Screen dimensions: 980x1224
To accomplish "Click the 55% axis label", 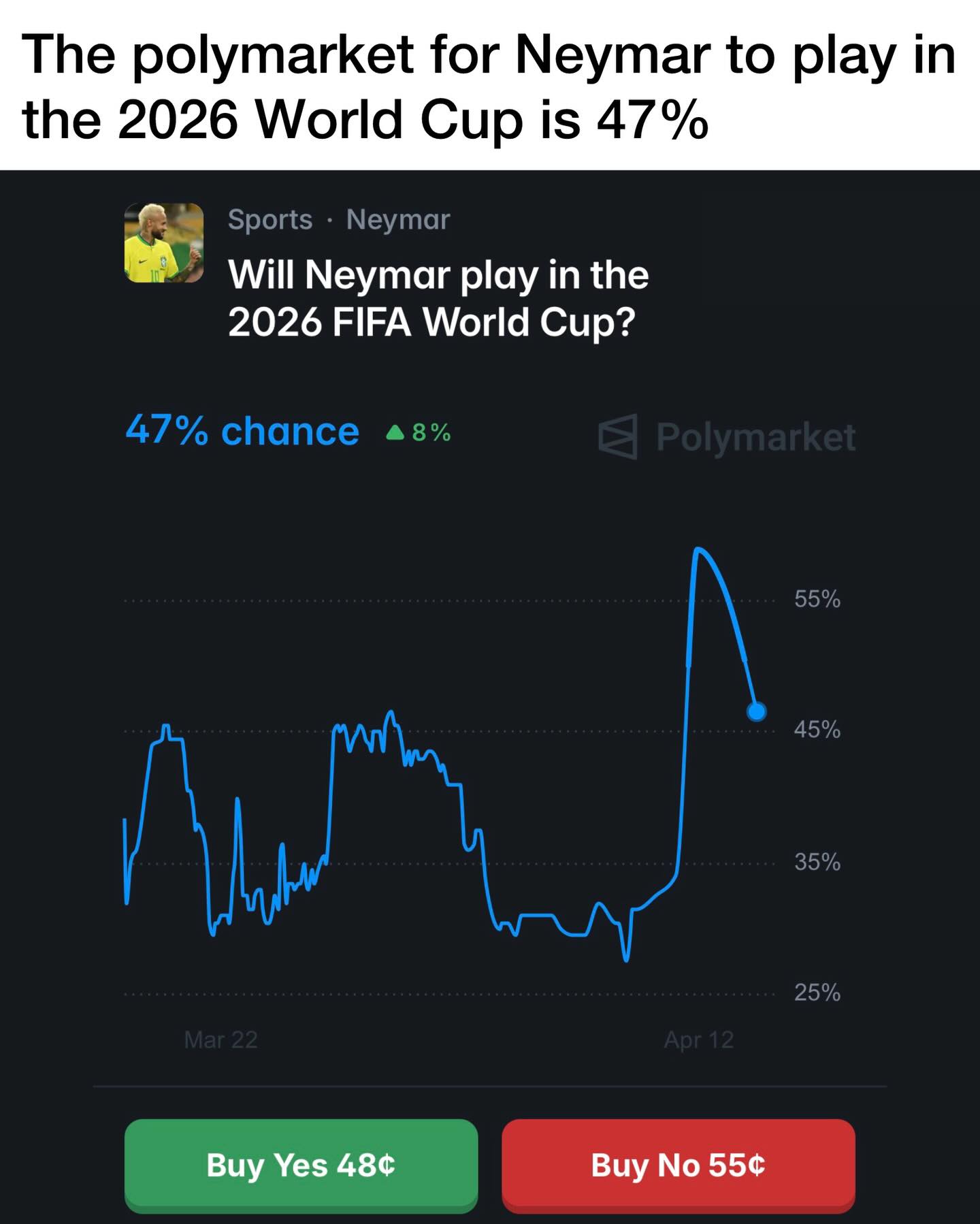I will (817, 600).
